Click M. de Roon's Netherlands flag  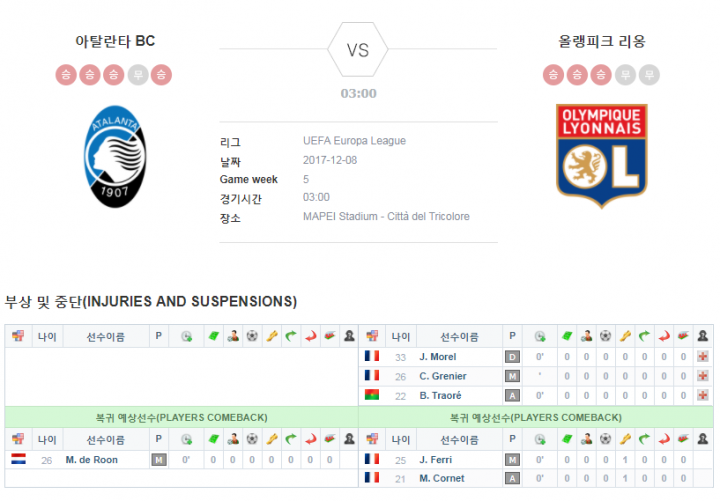point(18,459)
